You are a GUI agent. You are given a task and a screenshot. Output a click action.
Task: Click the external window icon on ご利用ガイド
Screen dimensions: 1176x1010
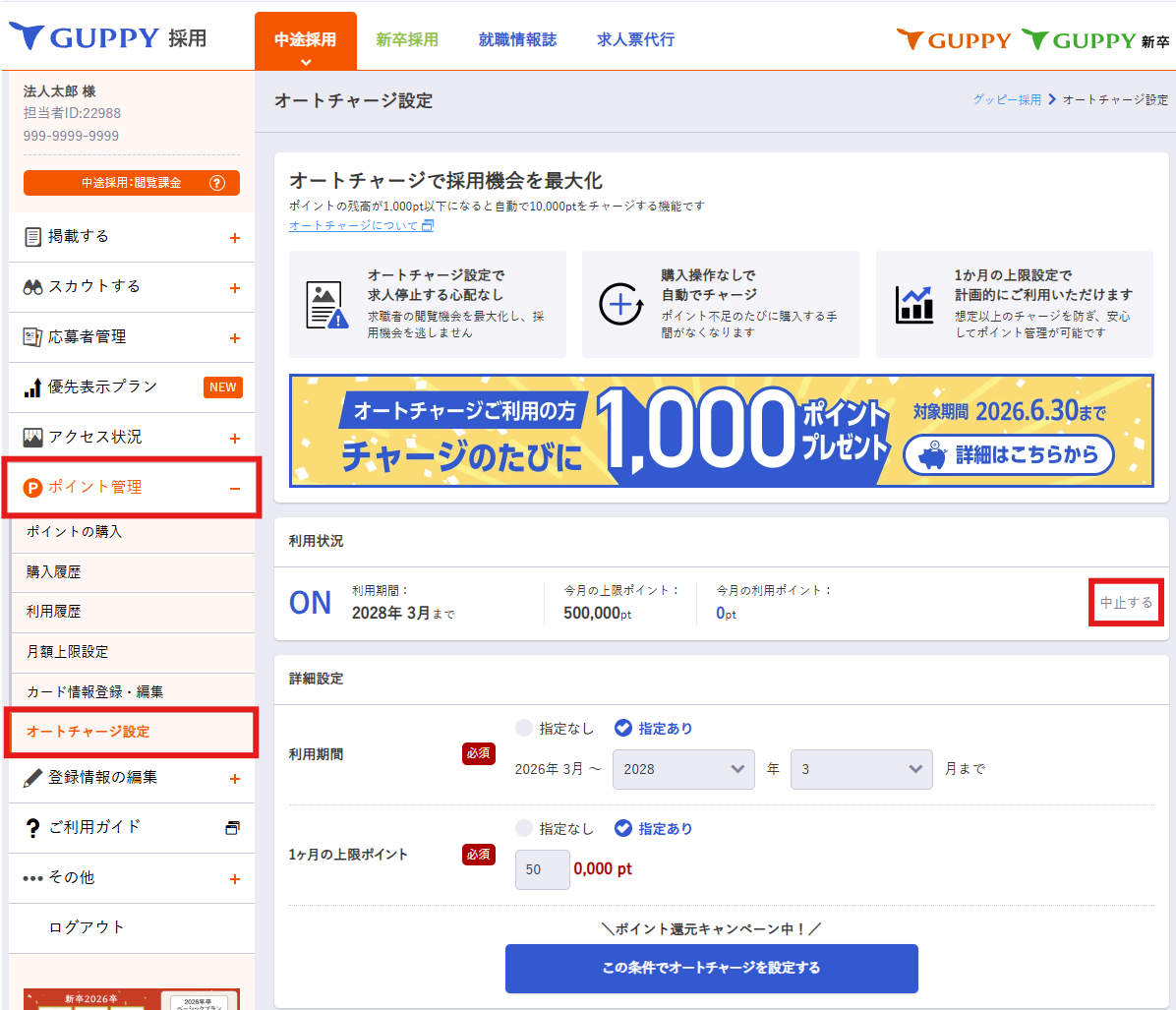(232, 828)
